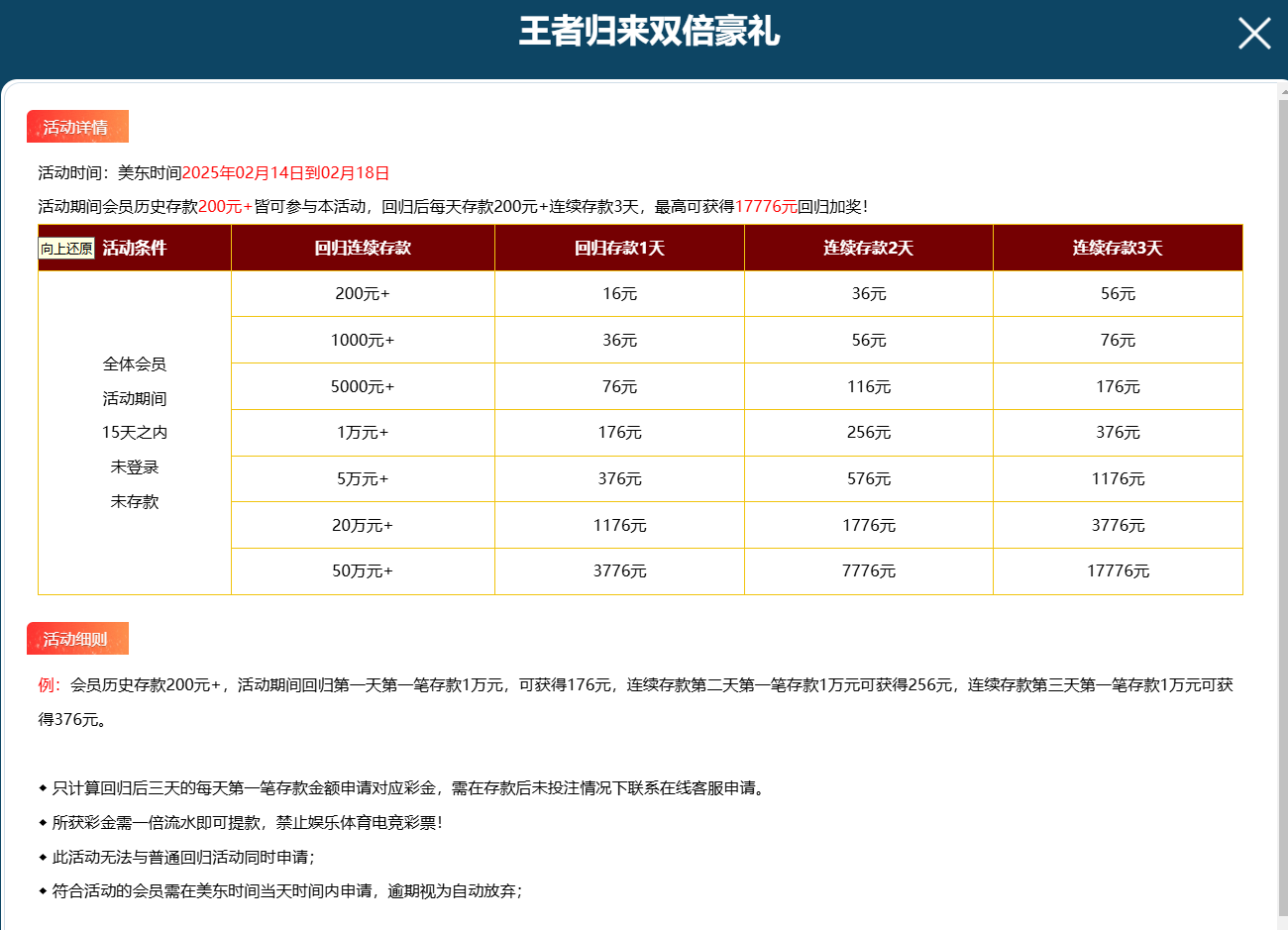Image resolution: width=1288 pixels, height=930 pixels.
Task: Click the 576元 table cell
Action: pos(869,479)
